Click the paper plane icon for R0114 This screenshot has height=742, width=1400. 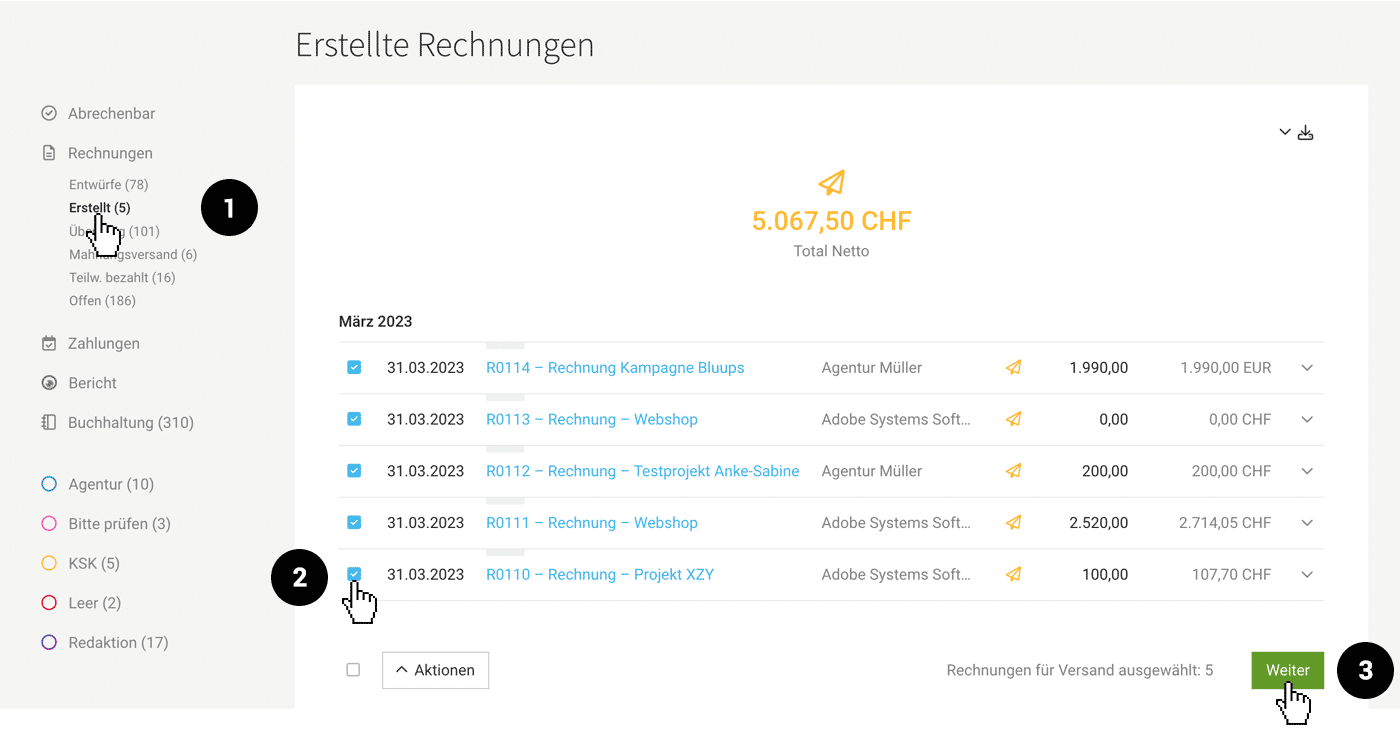(1013, 367)
